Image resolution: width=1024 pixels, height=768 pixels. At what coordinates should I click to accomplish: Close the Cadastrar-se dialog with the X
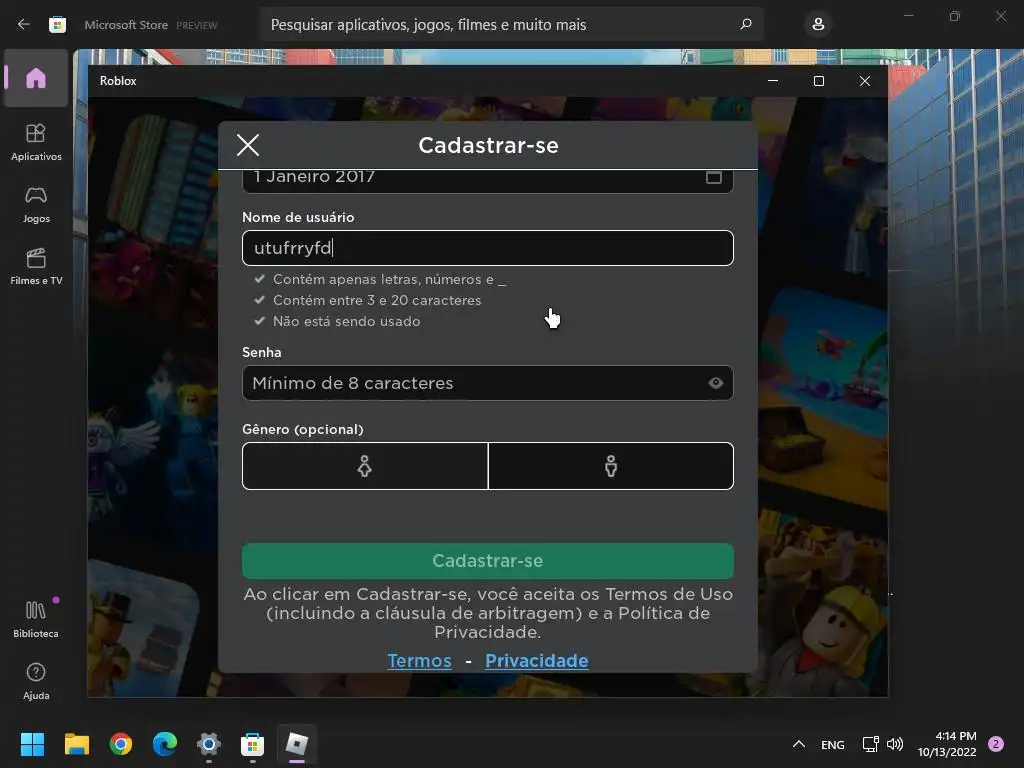pyautogui.click(x=248, y=145)
